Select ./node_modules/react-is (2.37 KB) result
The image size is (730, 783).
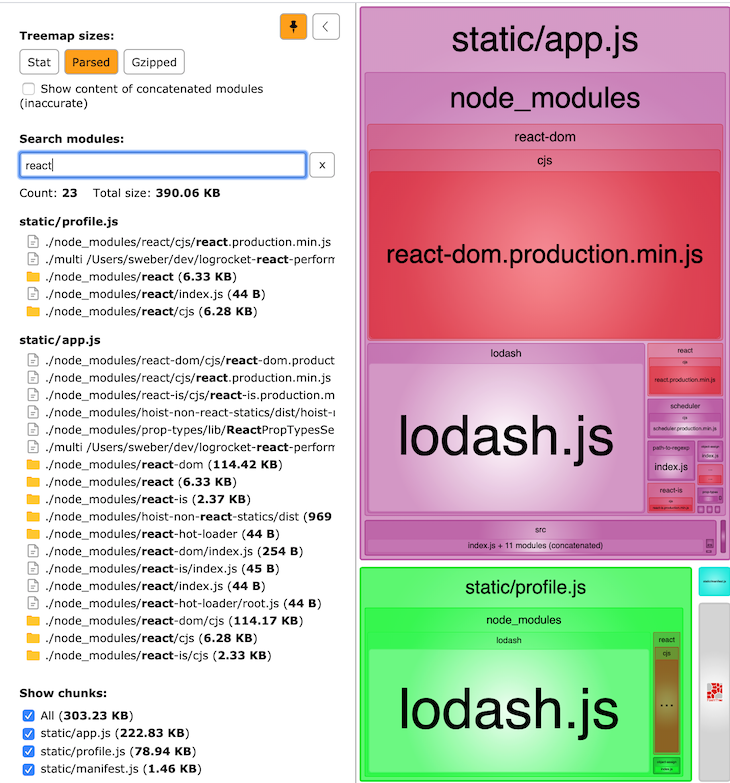(x=148, y=499)
